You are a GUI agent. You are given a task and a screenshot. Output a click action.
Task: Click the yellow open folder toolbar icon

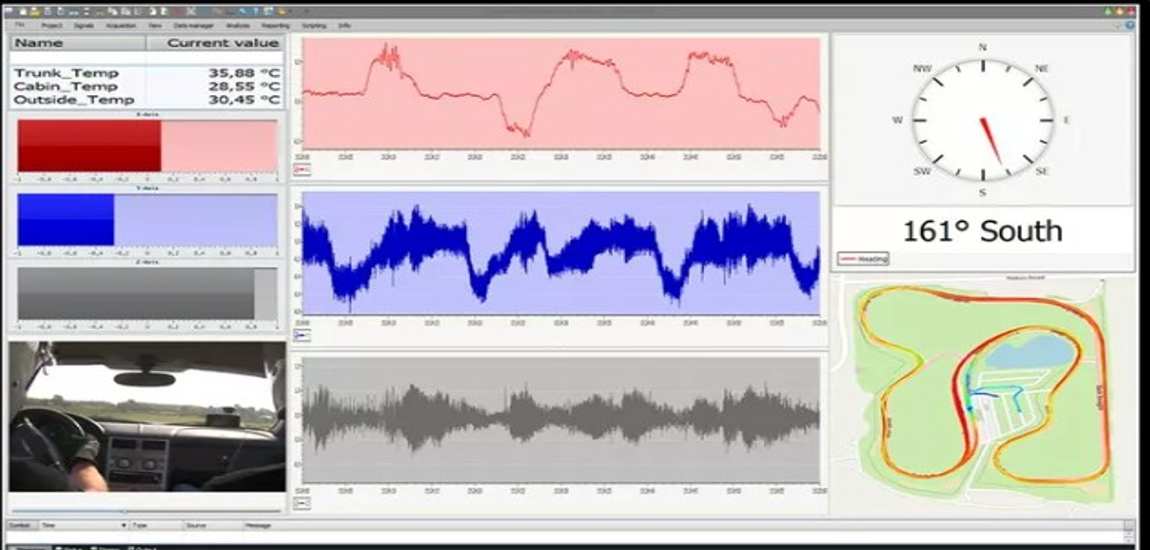click(33, 10)
